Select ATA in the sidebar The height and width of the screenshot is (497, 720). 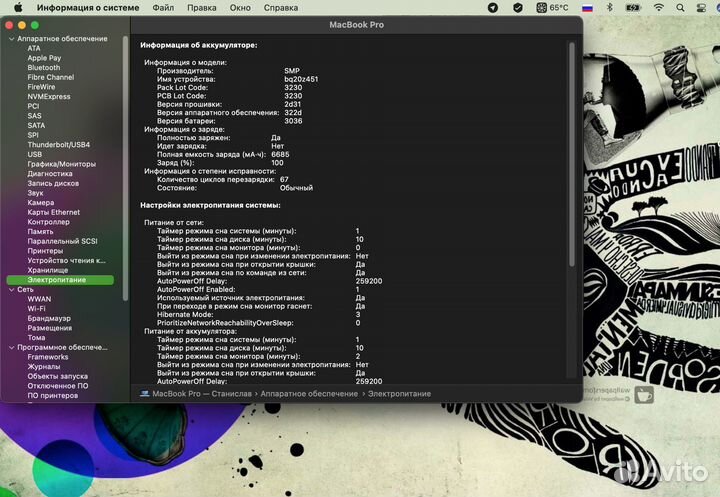[x=34, y=48]
